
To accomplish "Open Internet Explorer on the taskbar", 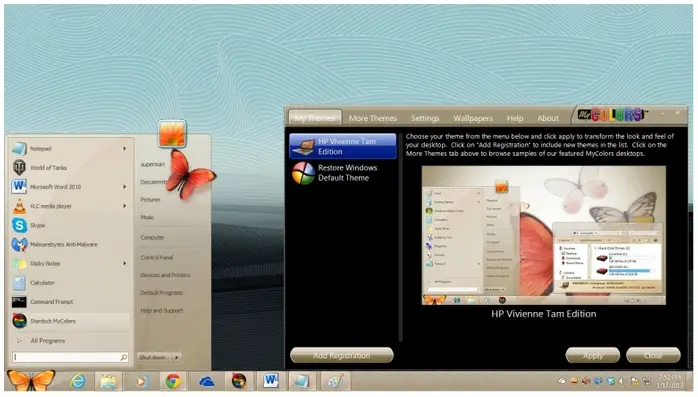I will pyautogui.click(x=78, y=381).
